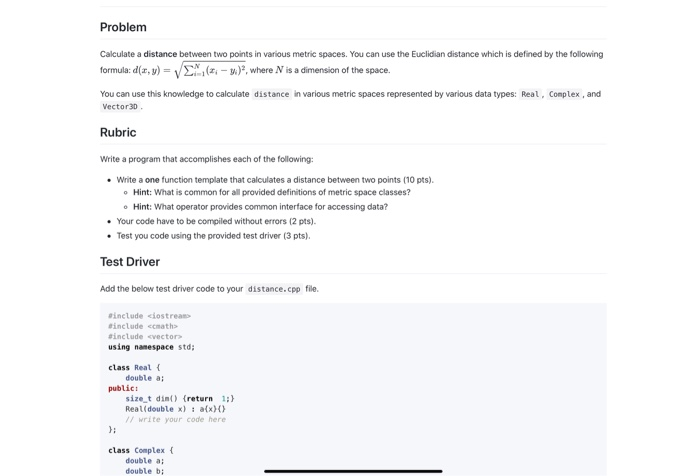Click the bullet about provided test driver
This screenshot has height=476, width=700.
(x=213, y=236)
